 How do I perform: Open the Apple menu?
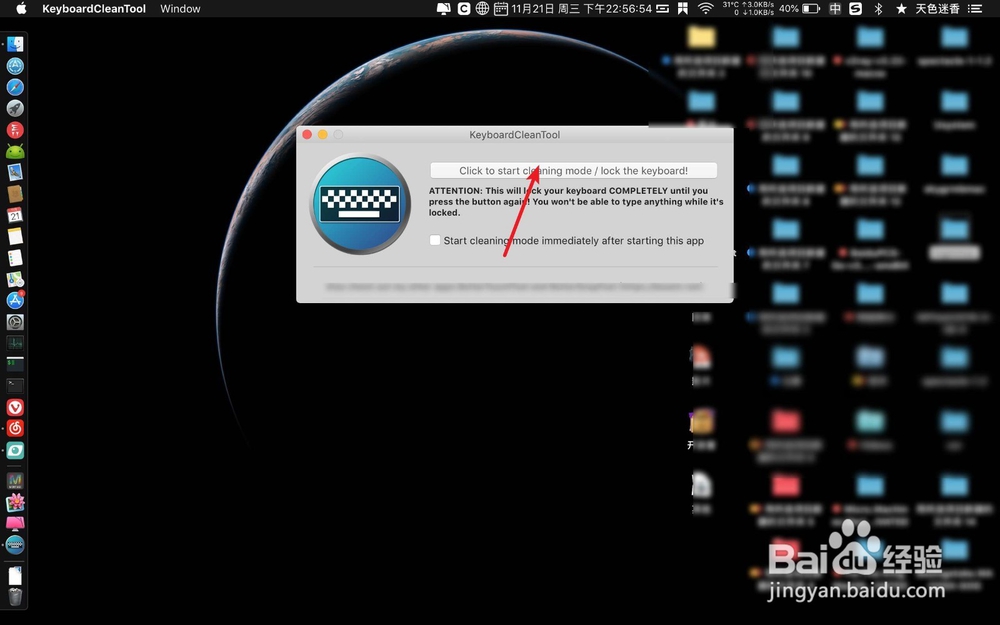(x=21, y=8)
